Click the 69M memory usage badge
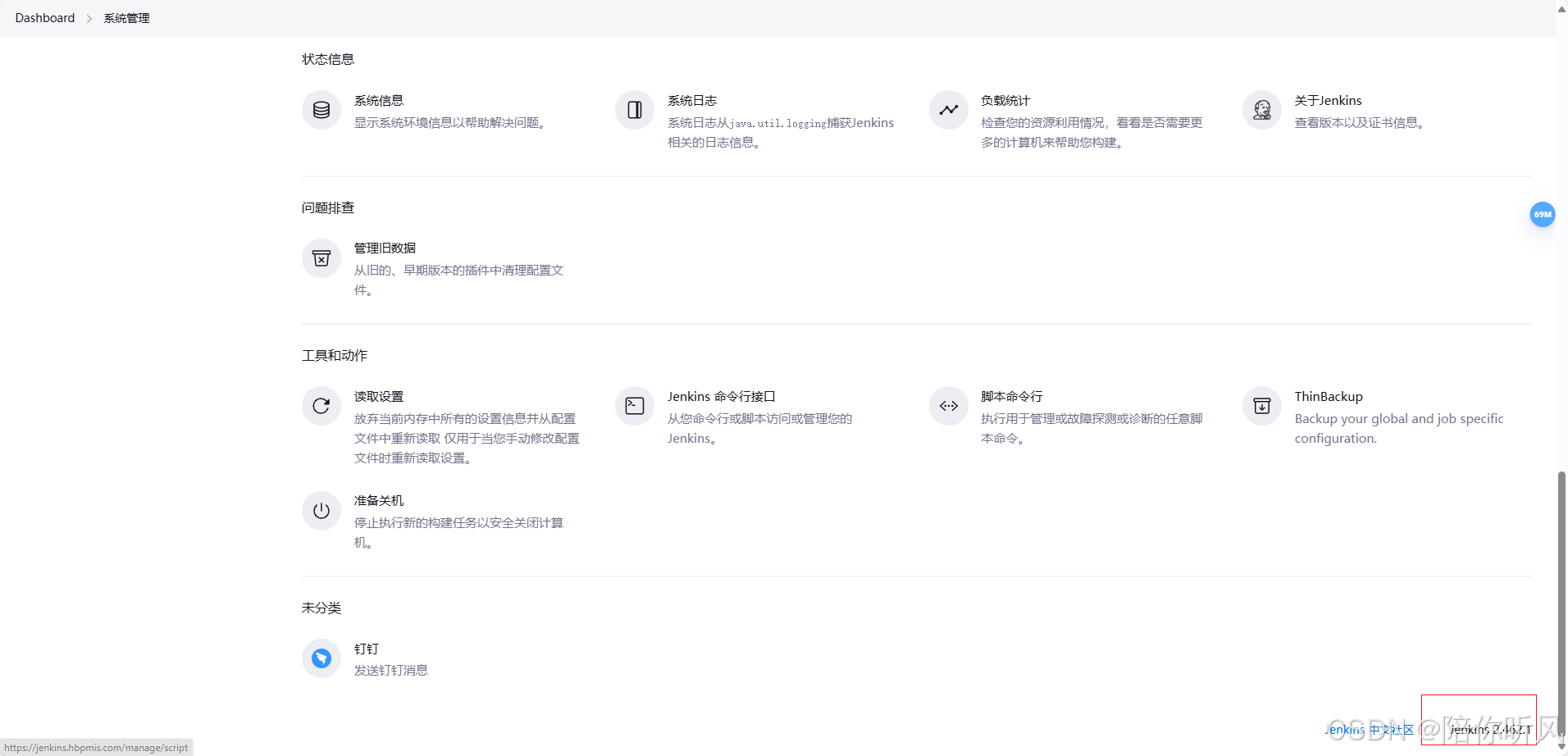1568x756 pixels. click(x=1543, y=214)
